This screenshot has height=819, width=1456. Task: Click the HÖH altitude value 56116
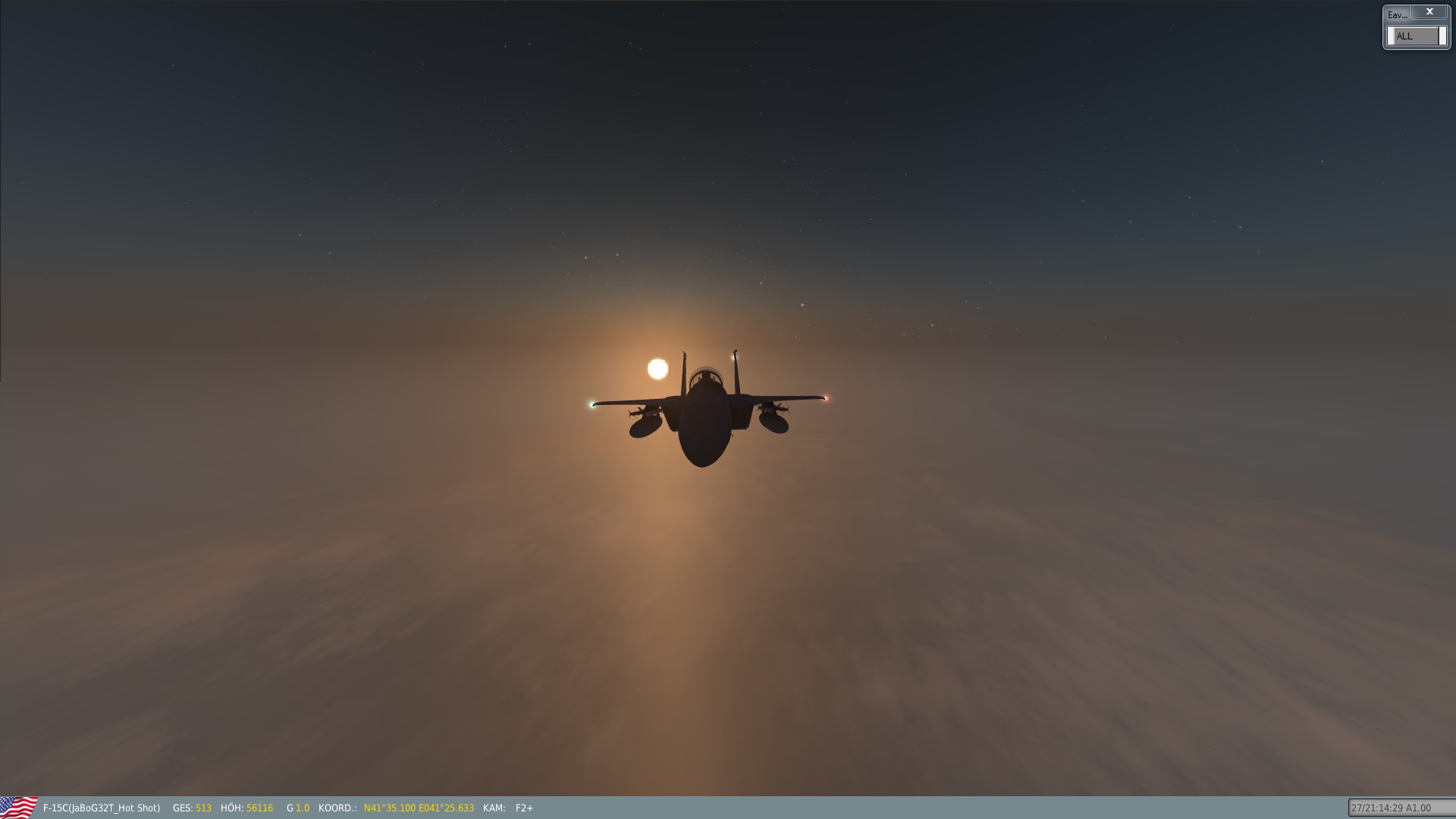tap(259, 808)
